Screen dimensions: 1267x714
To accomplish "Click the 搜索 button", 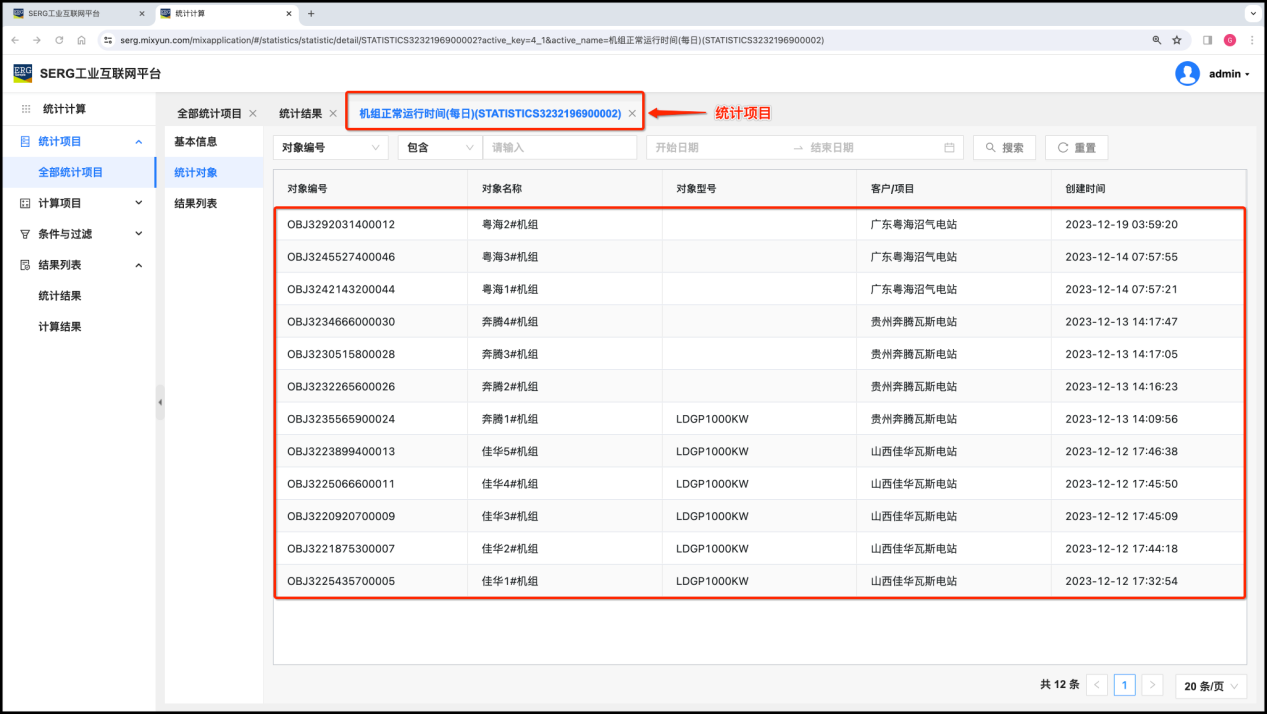I will [x=1004, y=148].
